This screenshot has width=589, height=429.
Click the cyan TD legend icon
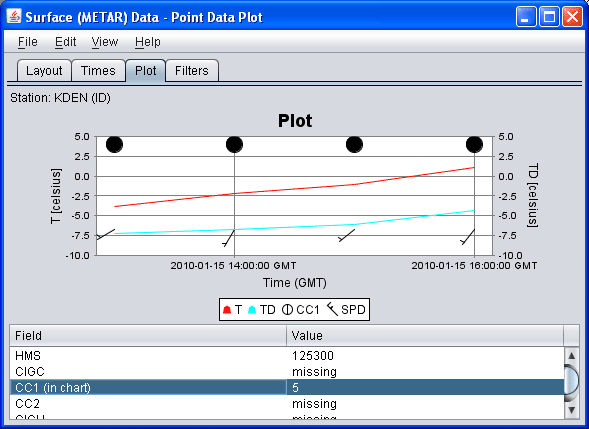click(x=252, y=310)
